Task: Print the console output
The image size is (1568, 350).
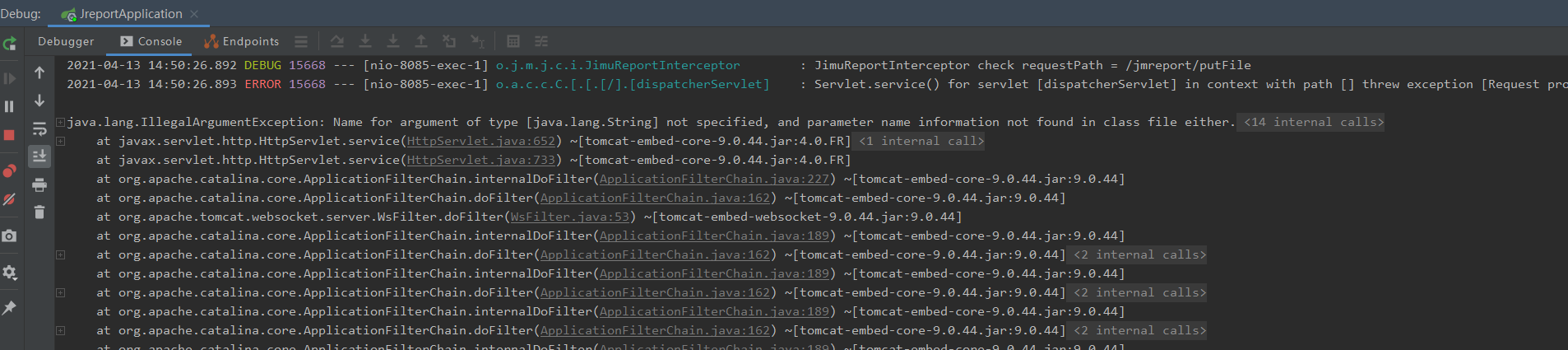Action: click(x=39, y=184)
